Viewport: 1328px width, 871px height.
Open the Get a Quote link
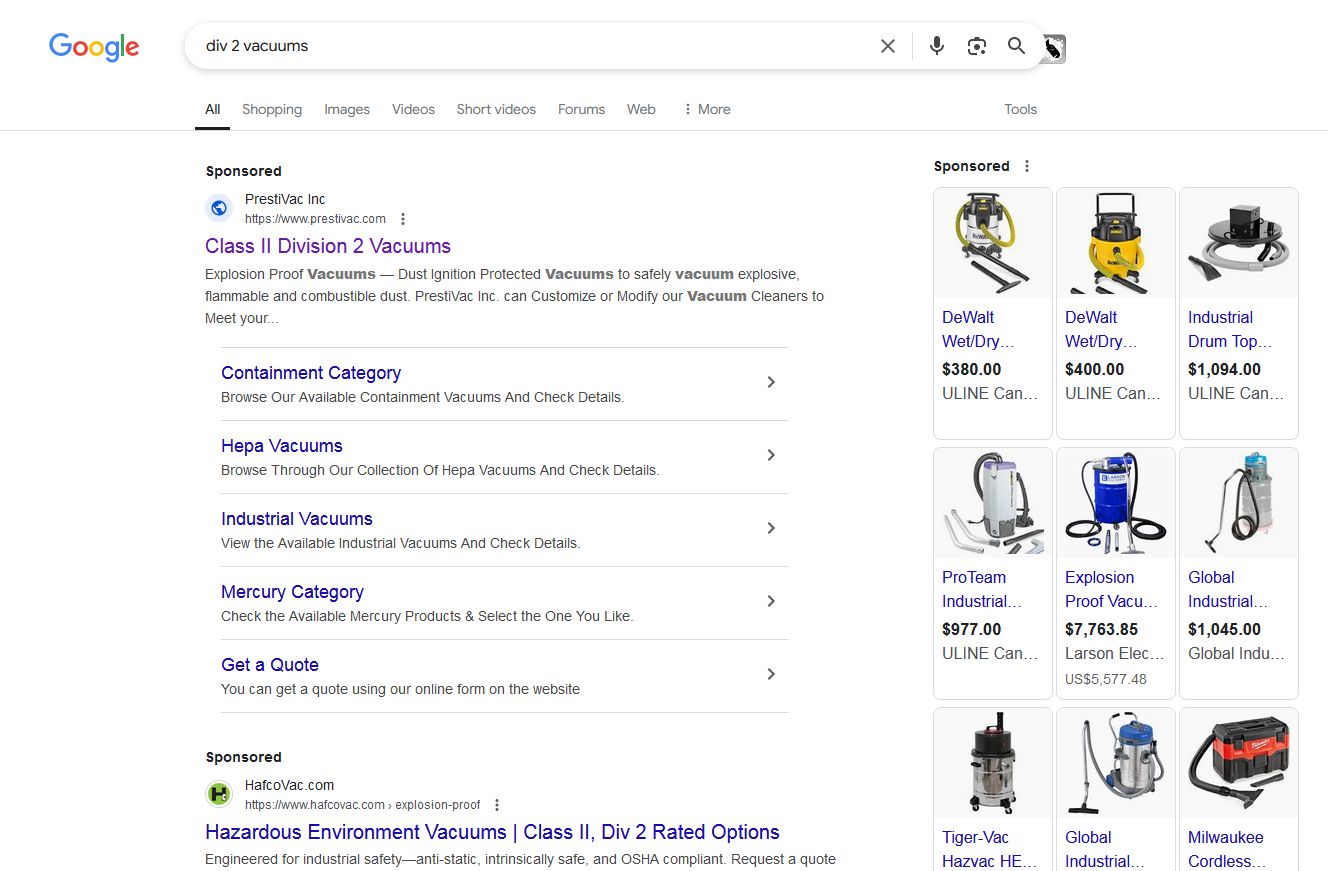pyautogui.click(x=270, y=665)
